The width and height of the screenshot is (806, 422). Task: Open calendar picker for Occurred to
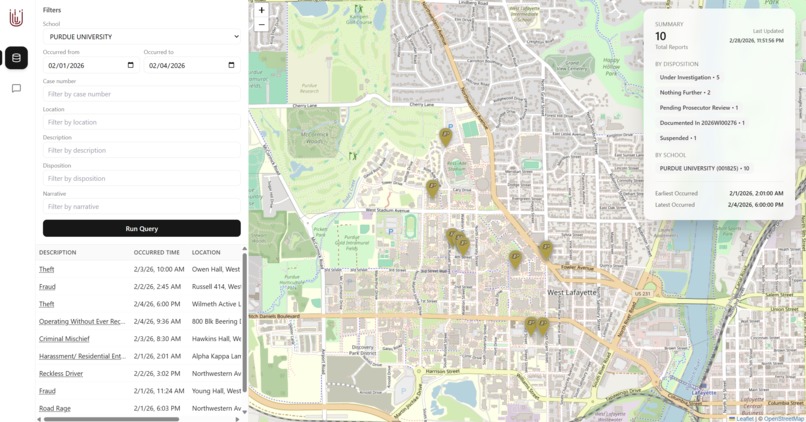[x=231, y=65]
